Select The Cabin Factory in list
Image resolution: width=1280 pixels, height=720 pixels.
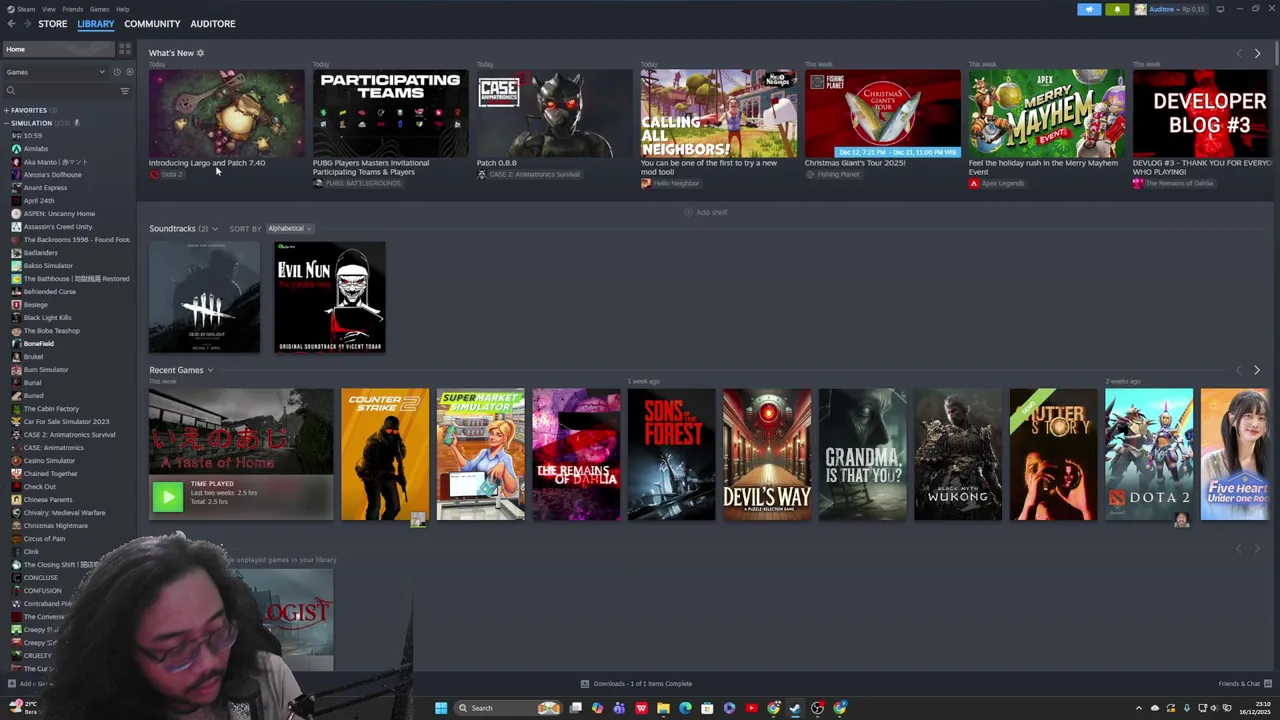[51, 409]
